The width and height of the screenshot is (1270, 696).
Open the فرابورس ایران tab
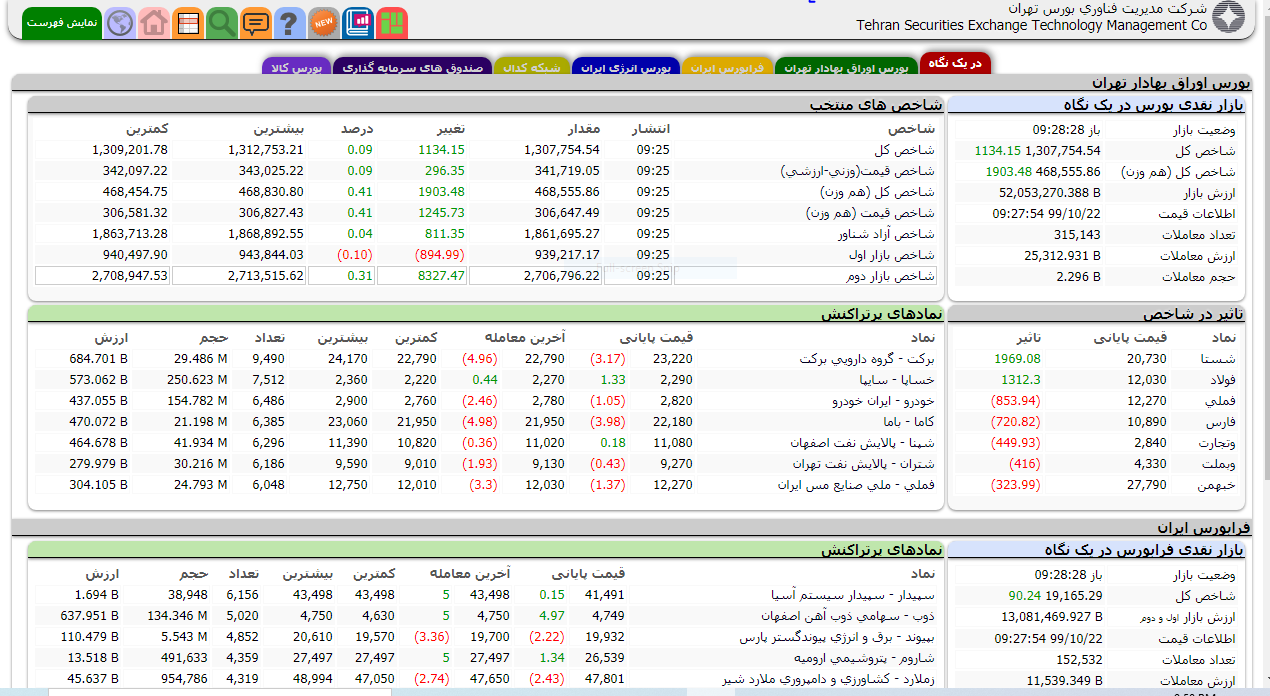point(727,68)
